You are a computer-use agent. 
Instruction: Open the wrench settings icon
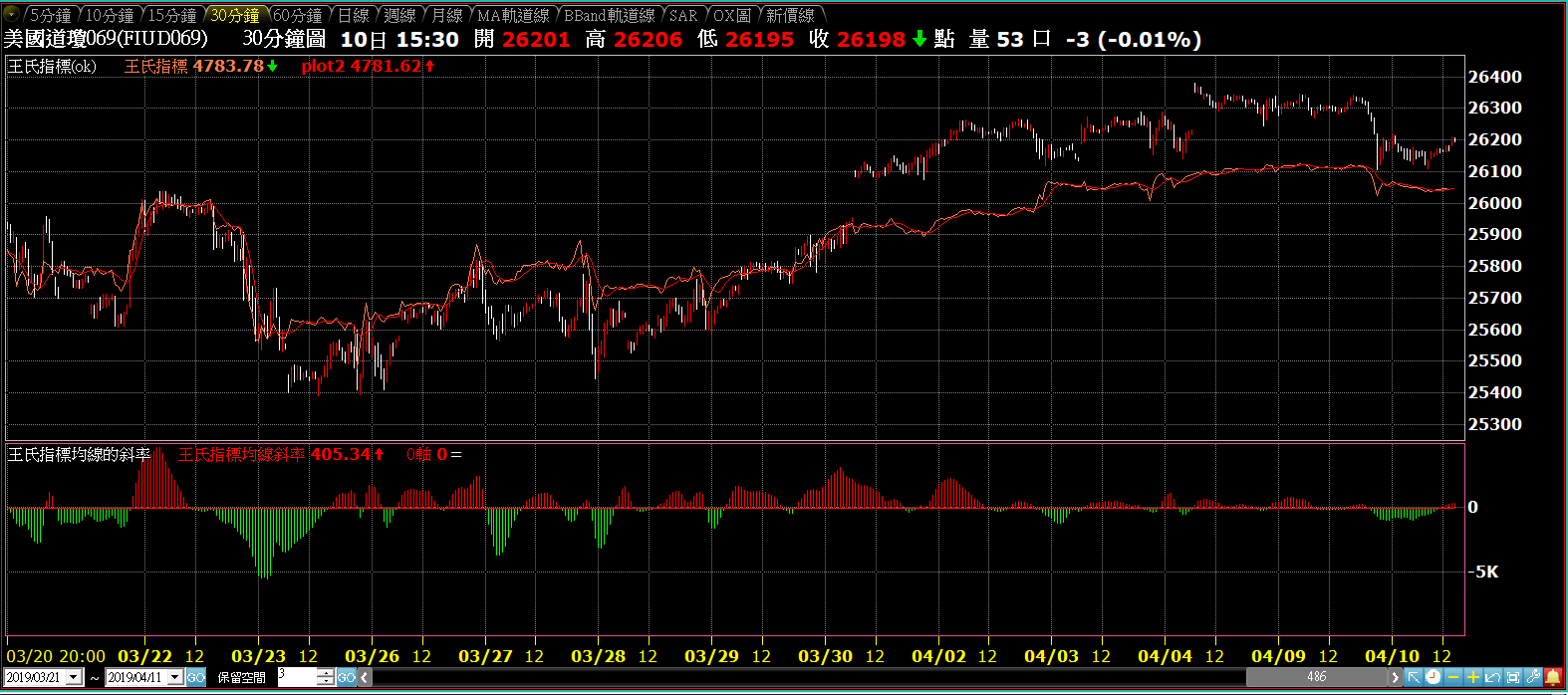coord(1532,677)
